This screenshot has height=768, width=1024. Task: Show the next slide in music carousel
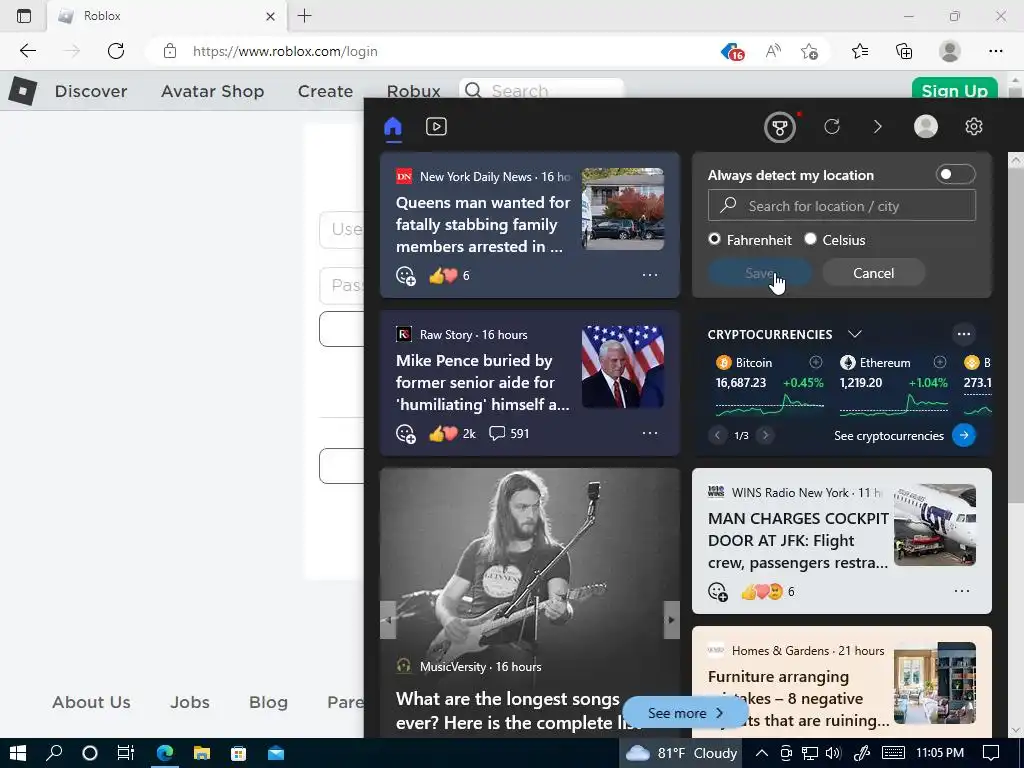[x=671, y=619]
